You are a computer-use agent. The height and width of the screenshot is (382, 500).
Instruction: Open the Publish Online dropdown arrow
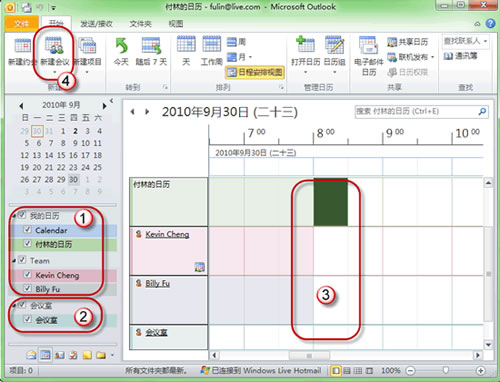432,57
